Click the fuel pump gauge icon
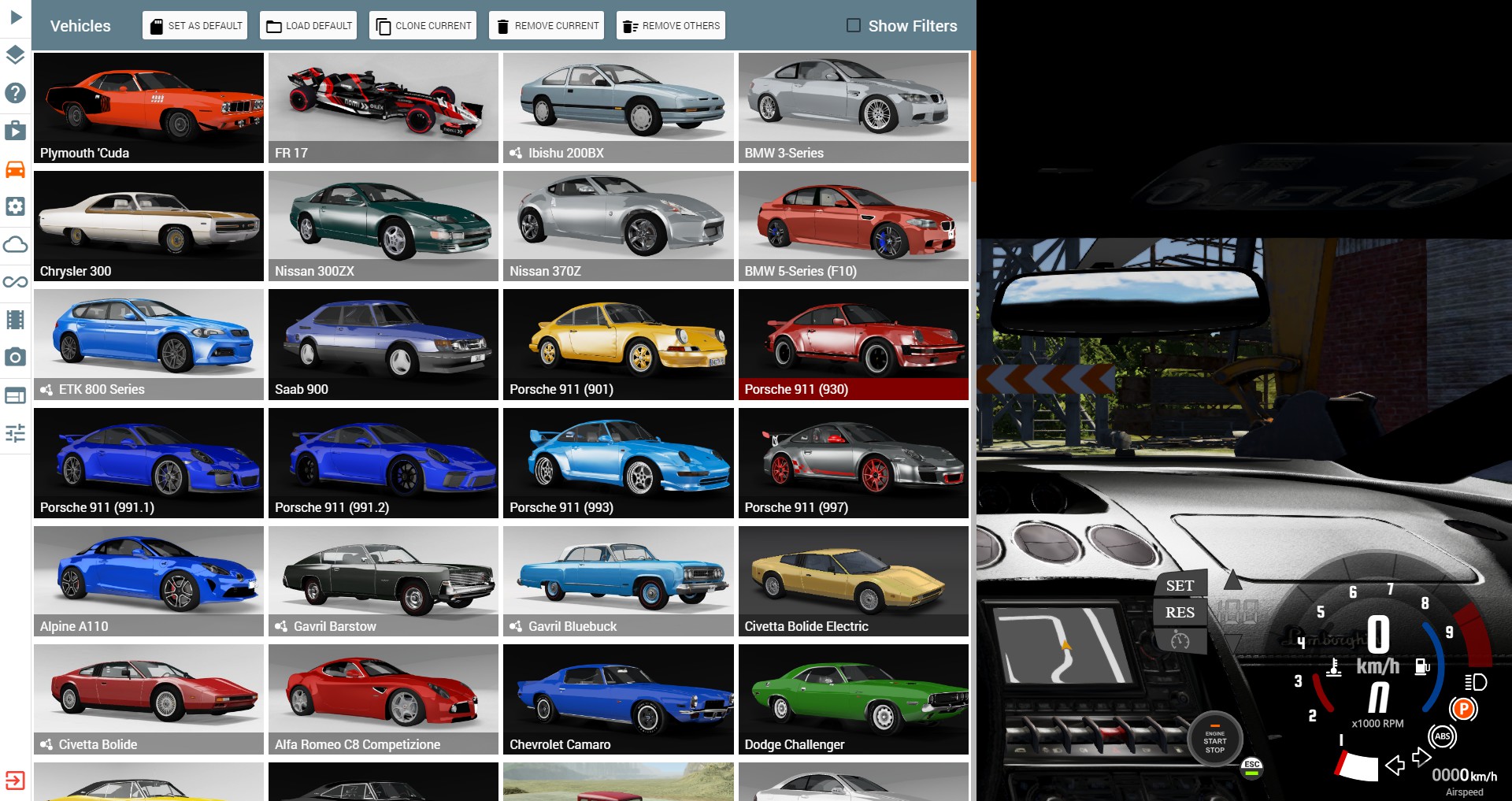1512x801 pixels. (1422, 667)
